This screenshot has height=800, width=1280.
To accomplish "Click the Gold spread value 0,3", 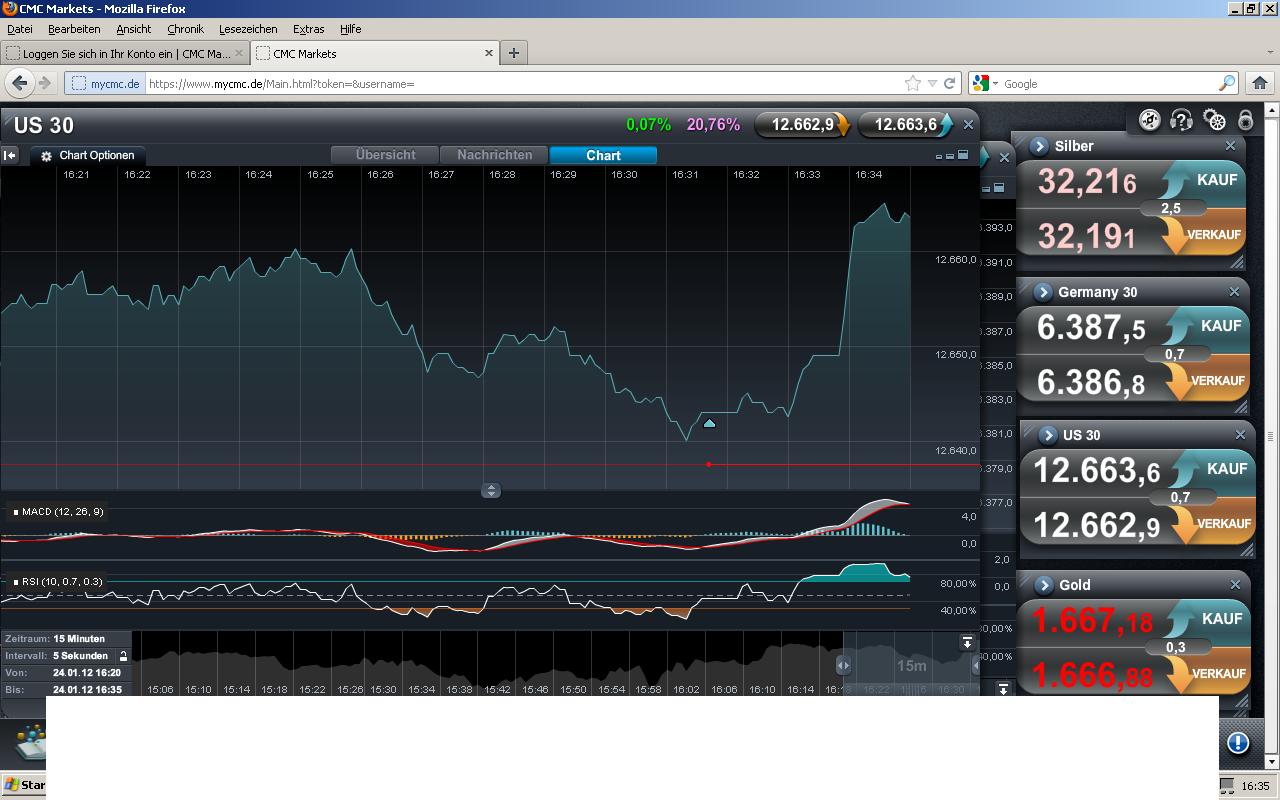I will tap(1176, 647).
